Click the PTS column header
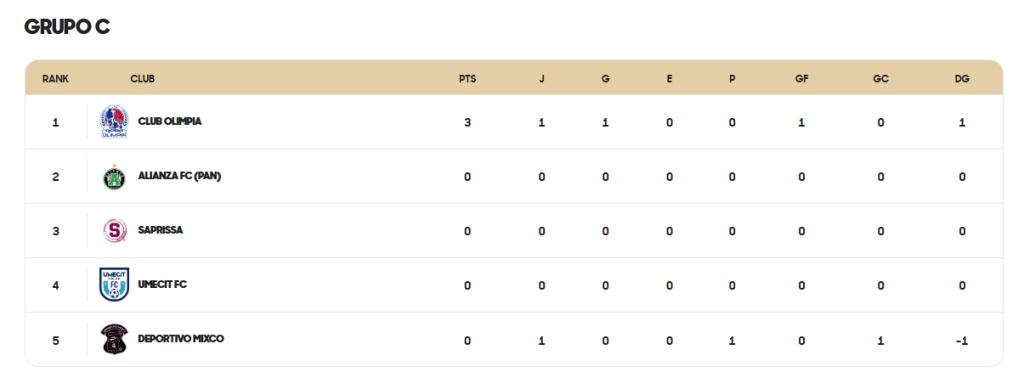The height and width of the screenshot is (378, 1024). [x=468, y=79]
